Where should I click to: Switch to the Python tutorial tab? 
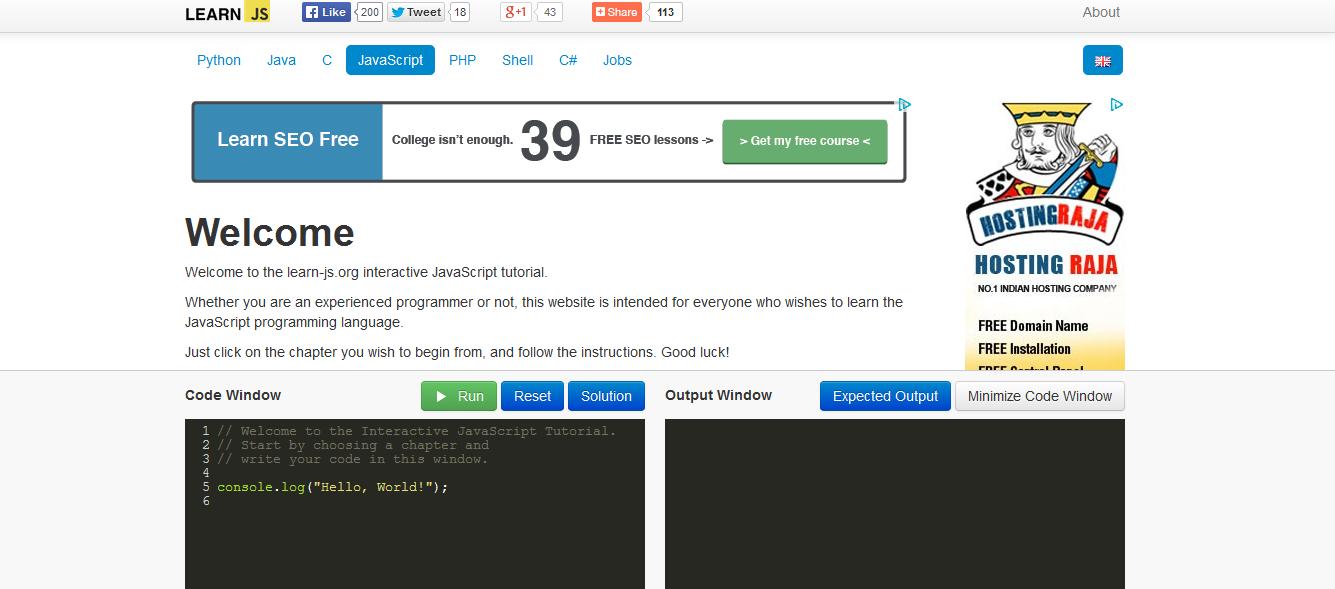point(218,60)
